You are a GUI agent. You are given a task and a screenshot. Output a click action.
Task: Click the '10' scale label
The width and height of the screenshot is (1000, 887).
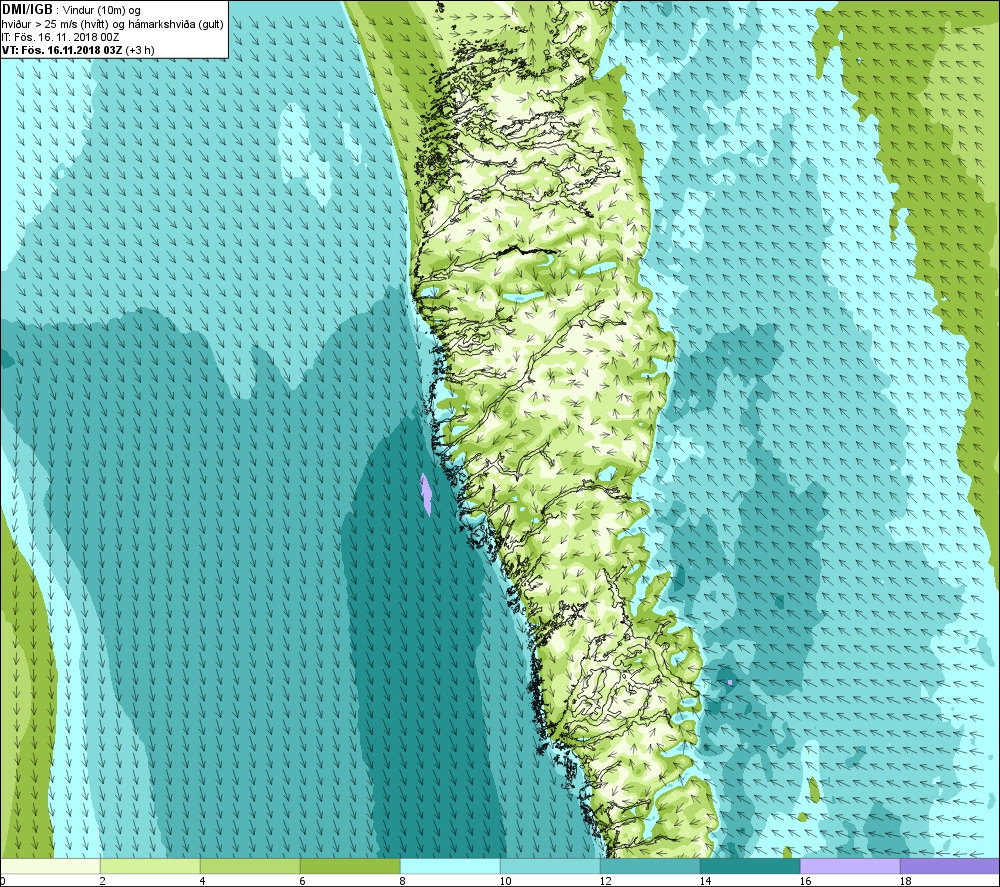505,881
